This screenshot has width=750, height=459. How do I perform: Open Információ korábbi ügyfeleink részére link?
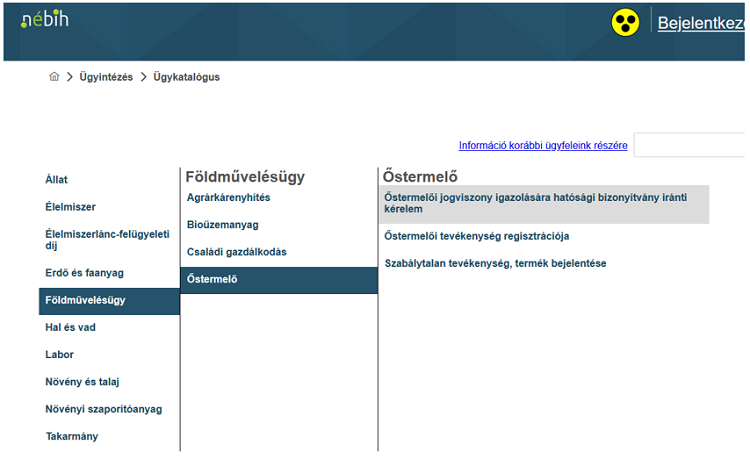click(x=543, y=145)
